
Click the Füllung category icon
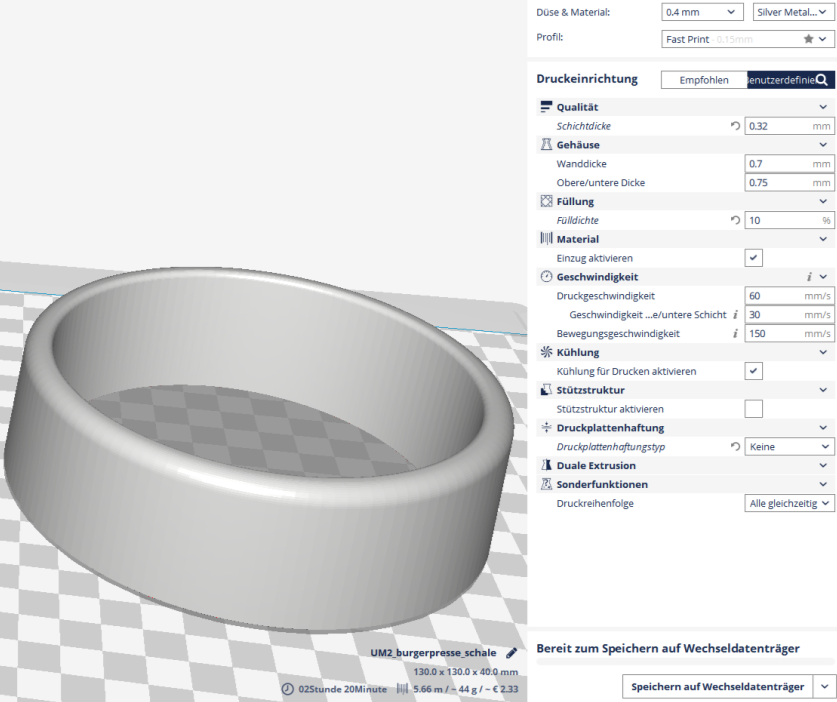546,201
